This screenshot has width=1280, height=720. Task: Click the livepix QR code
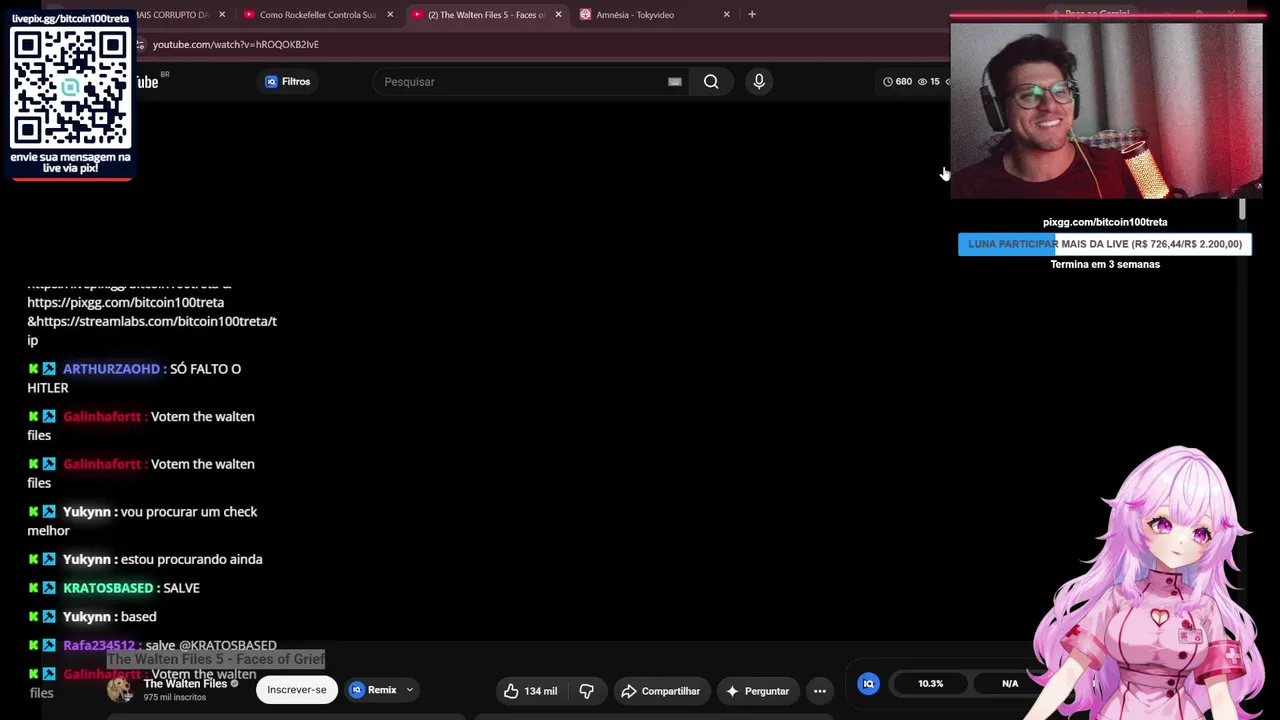(x=71, y=88)
